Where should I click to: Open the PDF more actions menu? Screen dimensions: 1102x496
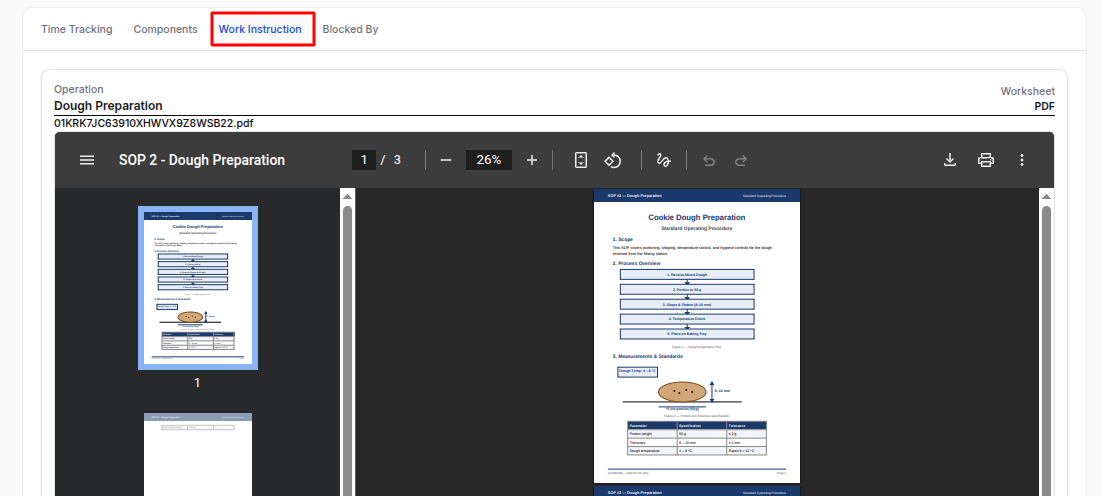(x=1022, y=160)
